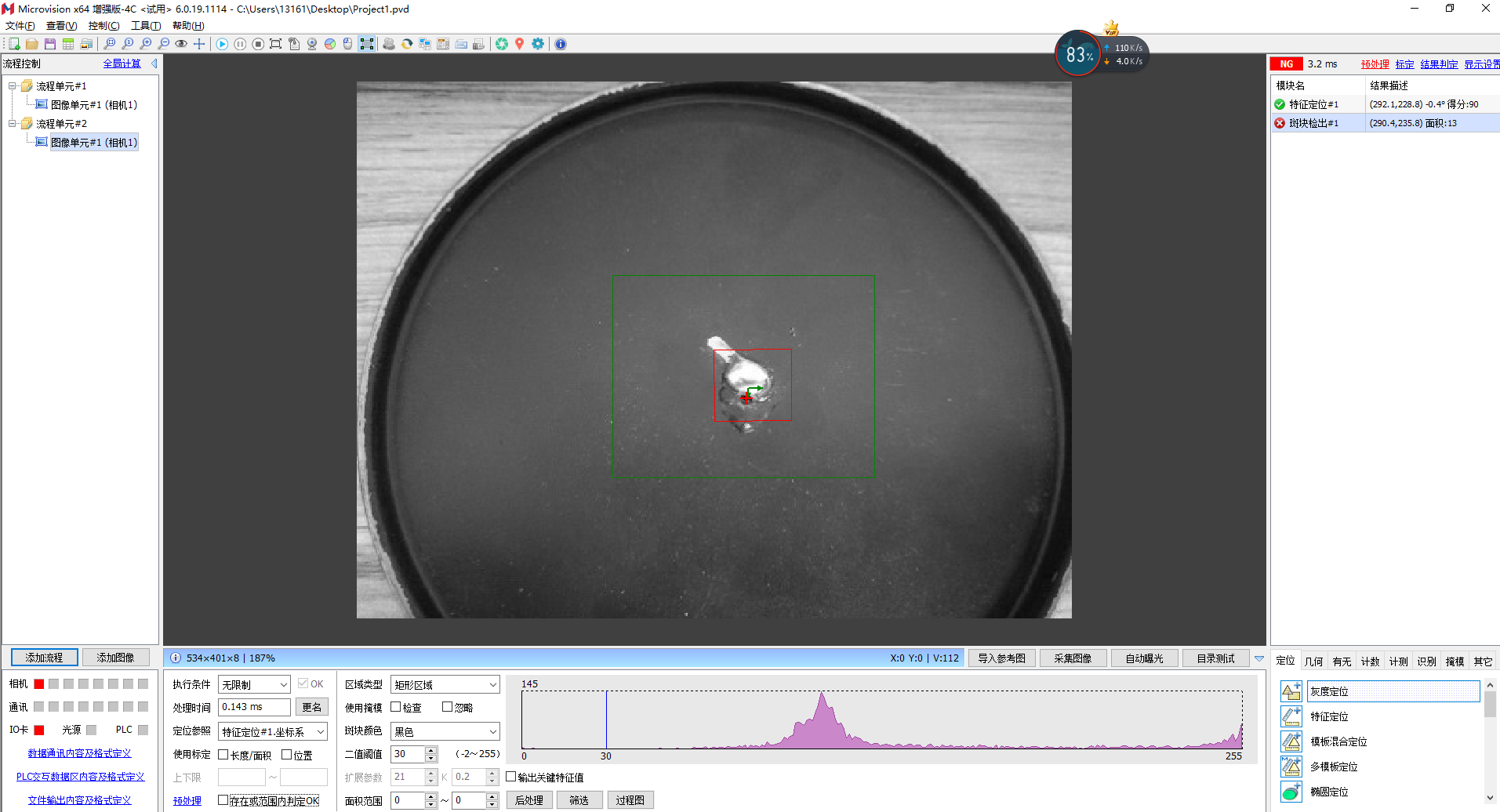Image resolution: width=1500 pixels, height=812 pixels.
Task: Check the 输出关键特征值 checkbox
Action: (511, 777)
